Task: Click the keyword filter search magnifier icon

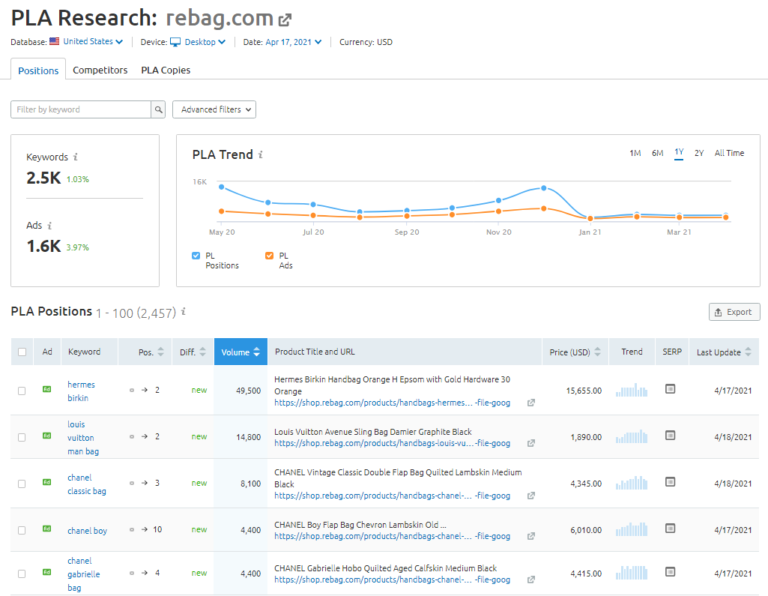Action: click(x=158, y=110)
